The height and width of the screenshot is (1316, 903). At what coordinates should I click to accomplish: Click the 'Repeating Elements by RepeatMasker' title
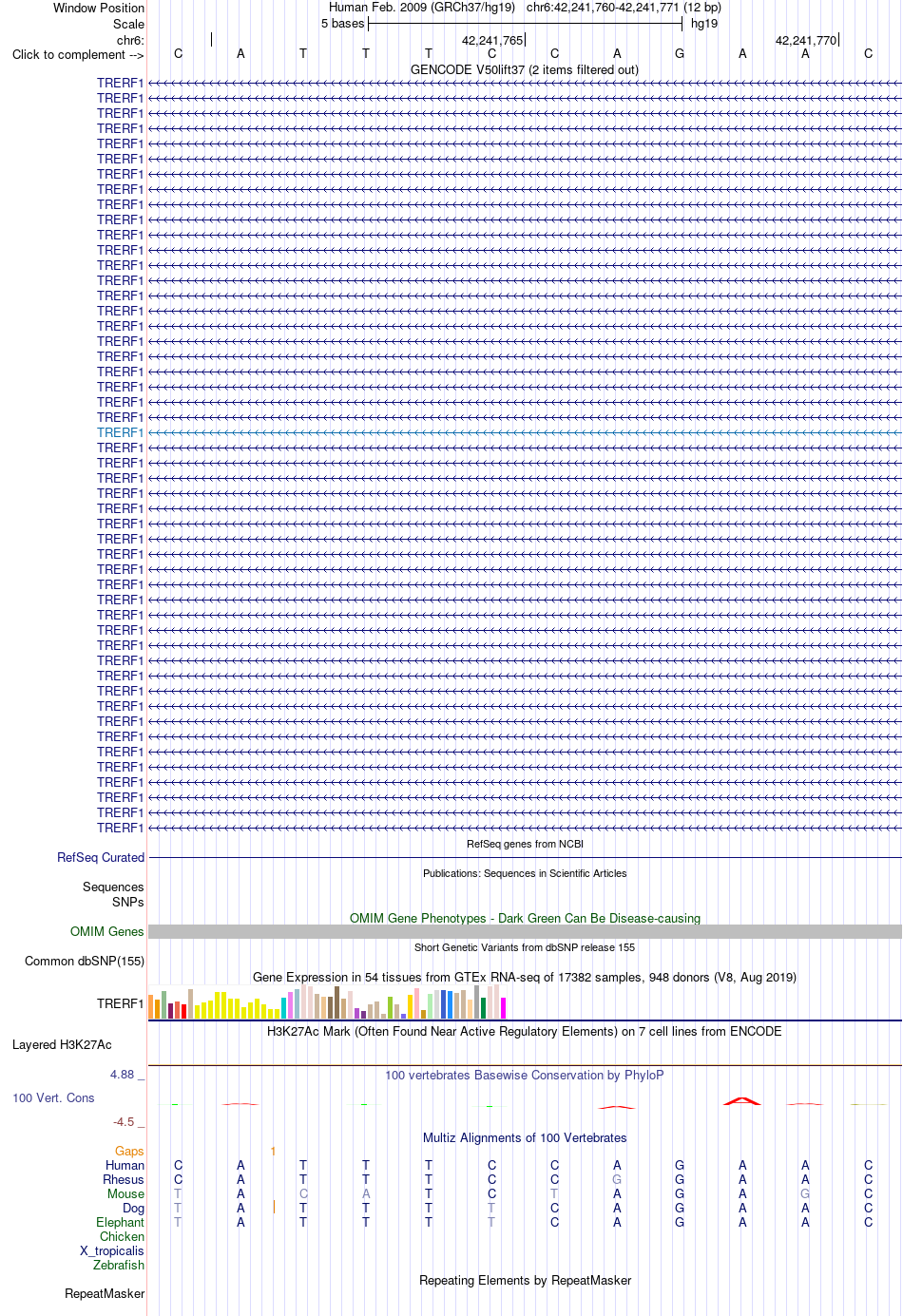(525, 1280)
